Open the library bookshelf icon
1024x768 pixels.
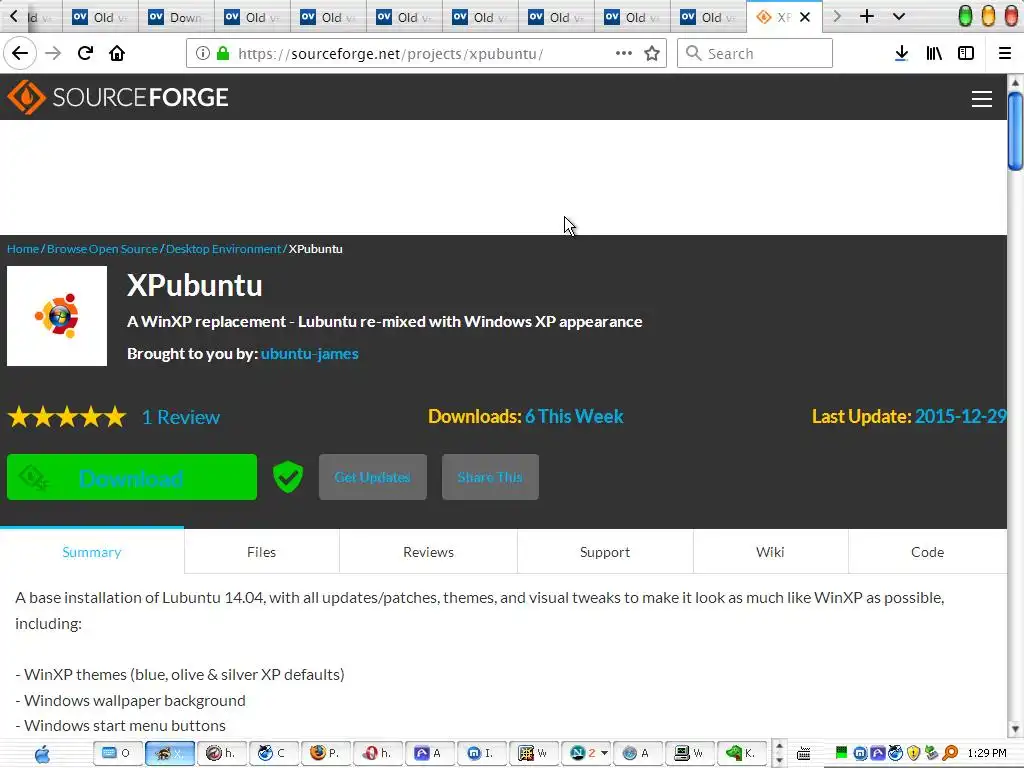pos(934,54)
